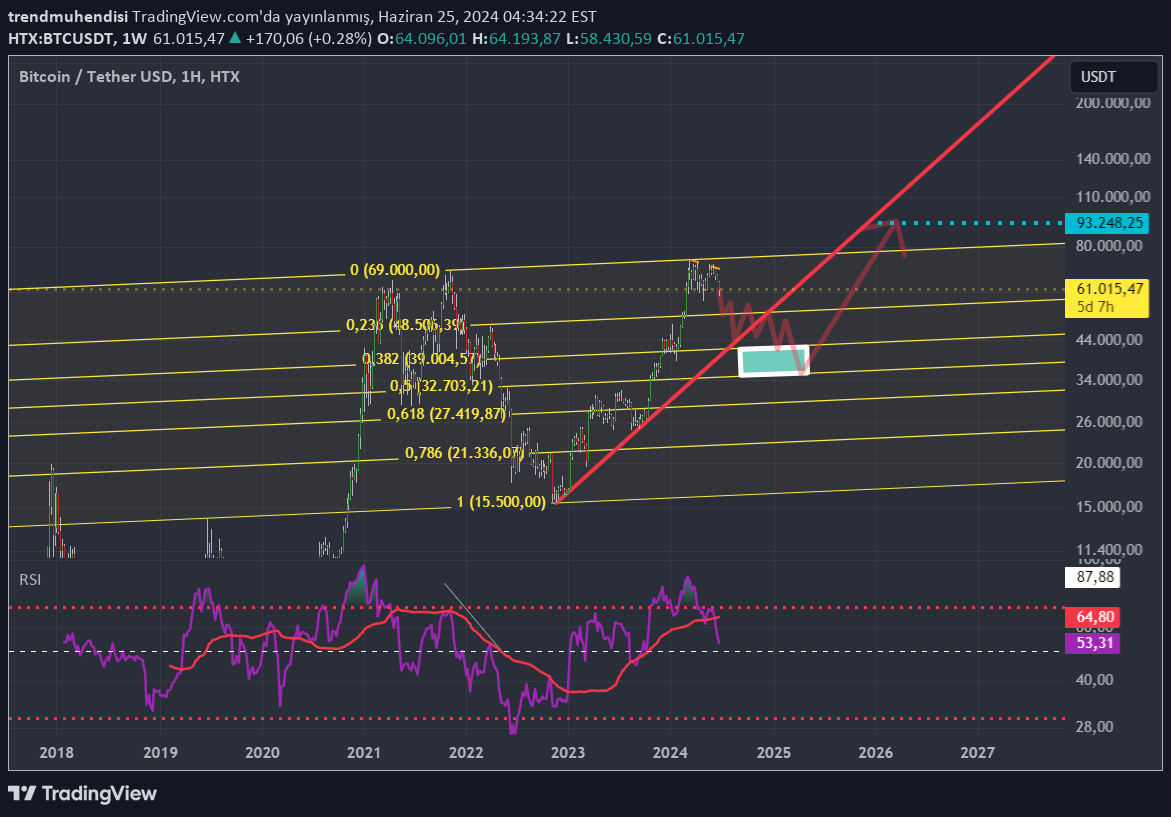Click the purple 53,31 RSI label
1171x817 pixels.
pos(1093,643)
